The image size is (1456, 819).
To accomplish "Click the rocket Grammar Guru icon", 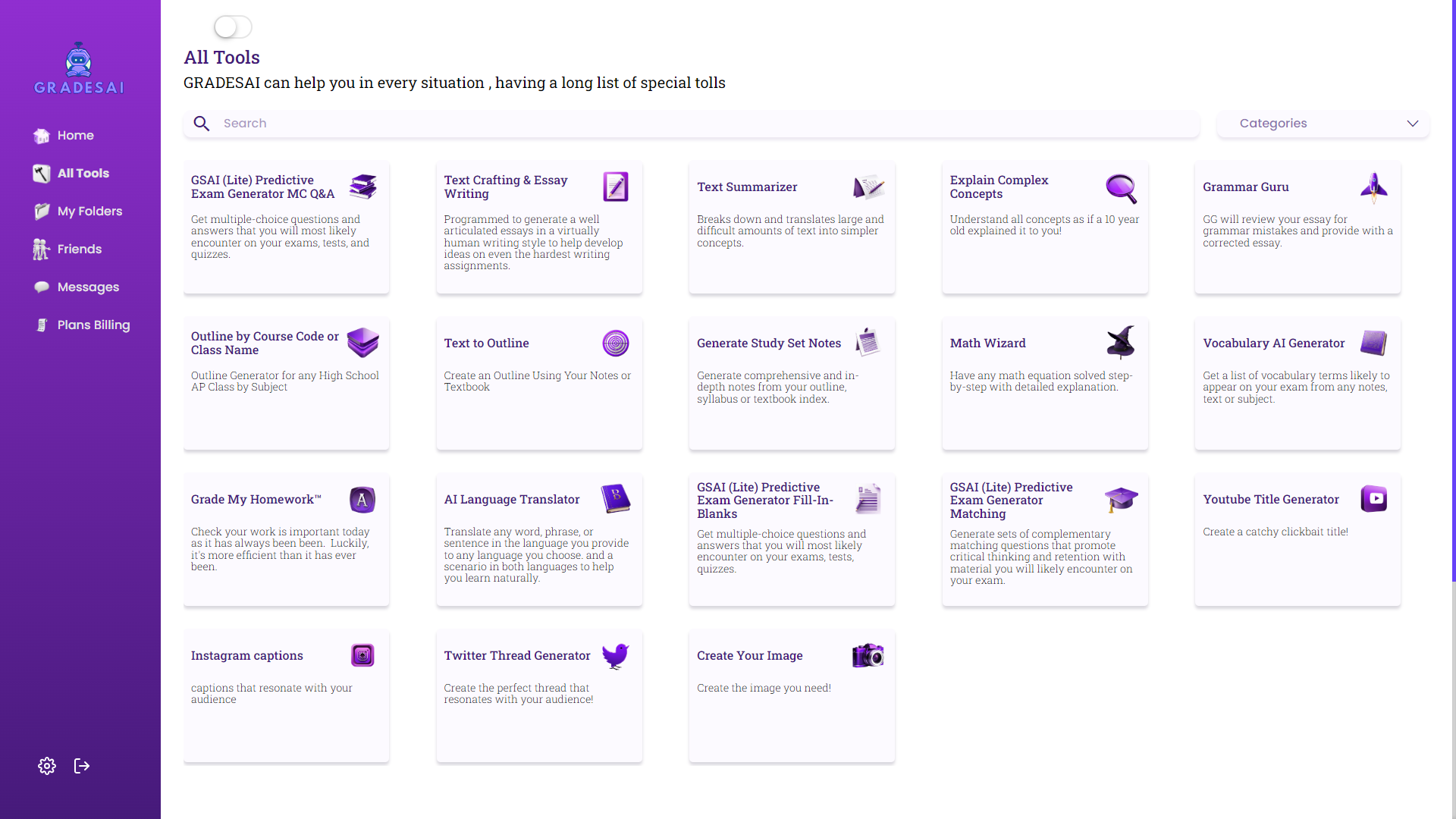I will (1373, 187).
